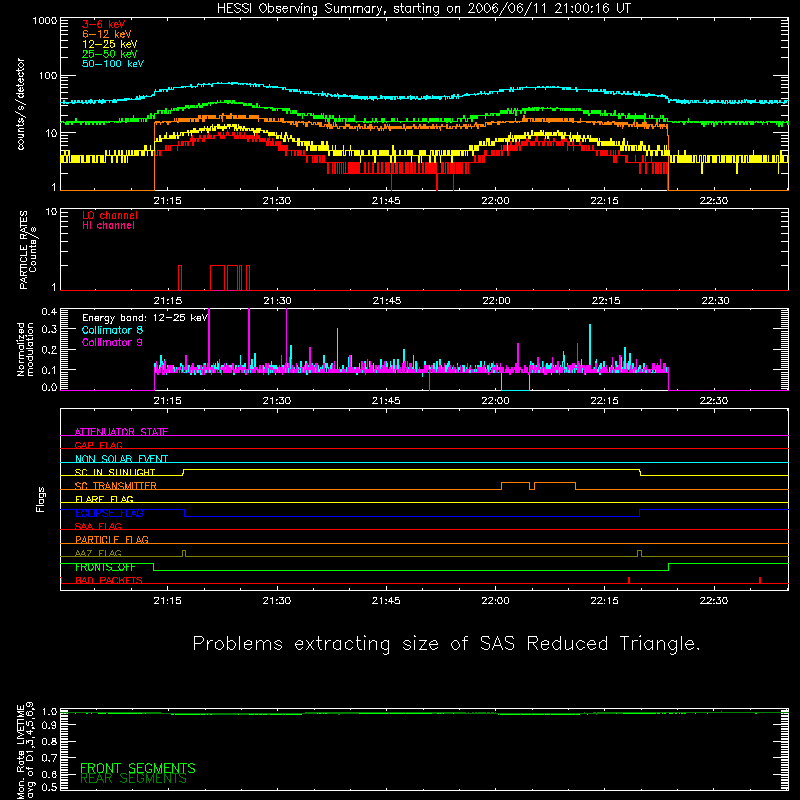Select the FRONT SEGMENTS legend label

(x=138, y=768)
